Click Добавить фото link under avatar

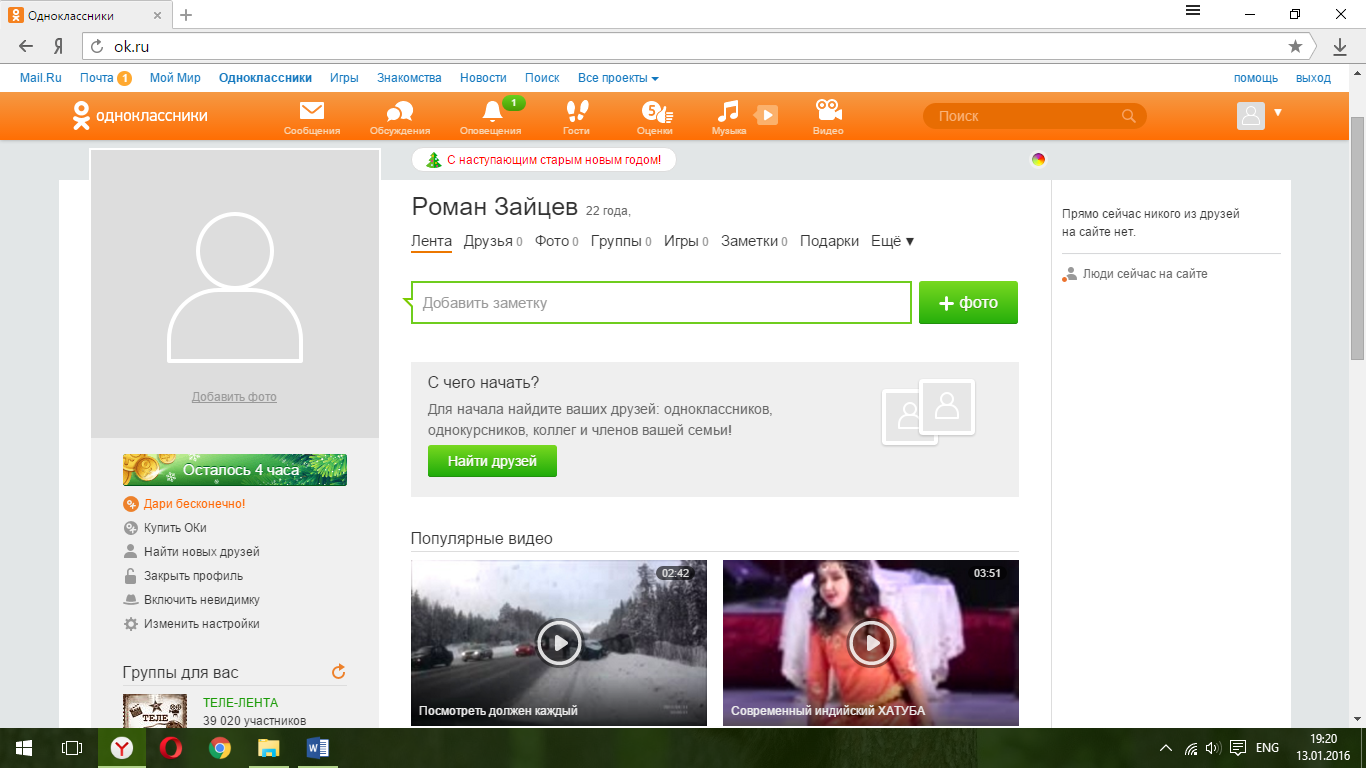(234, 397)
